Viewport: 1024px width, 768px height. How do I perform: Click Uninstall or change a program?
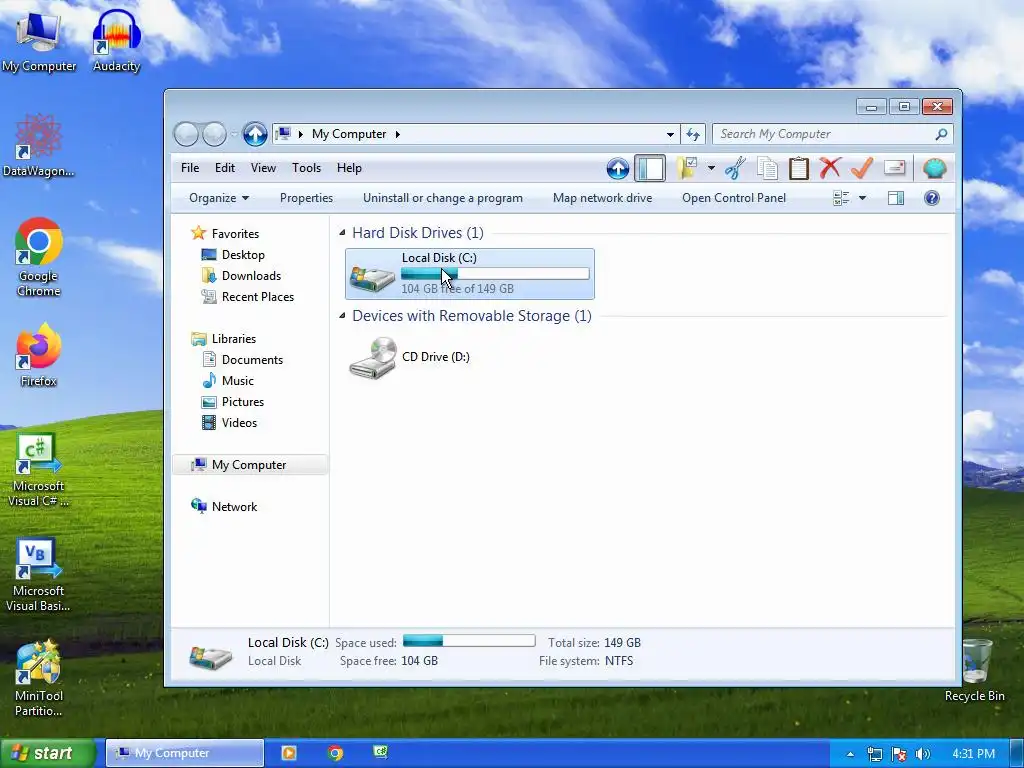(443, 198)
